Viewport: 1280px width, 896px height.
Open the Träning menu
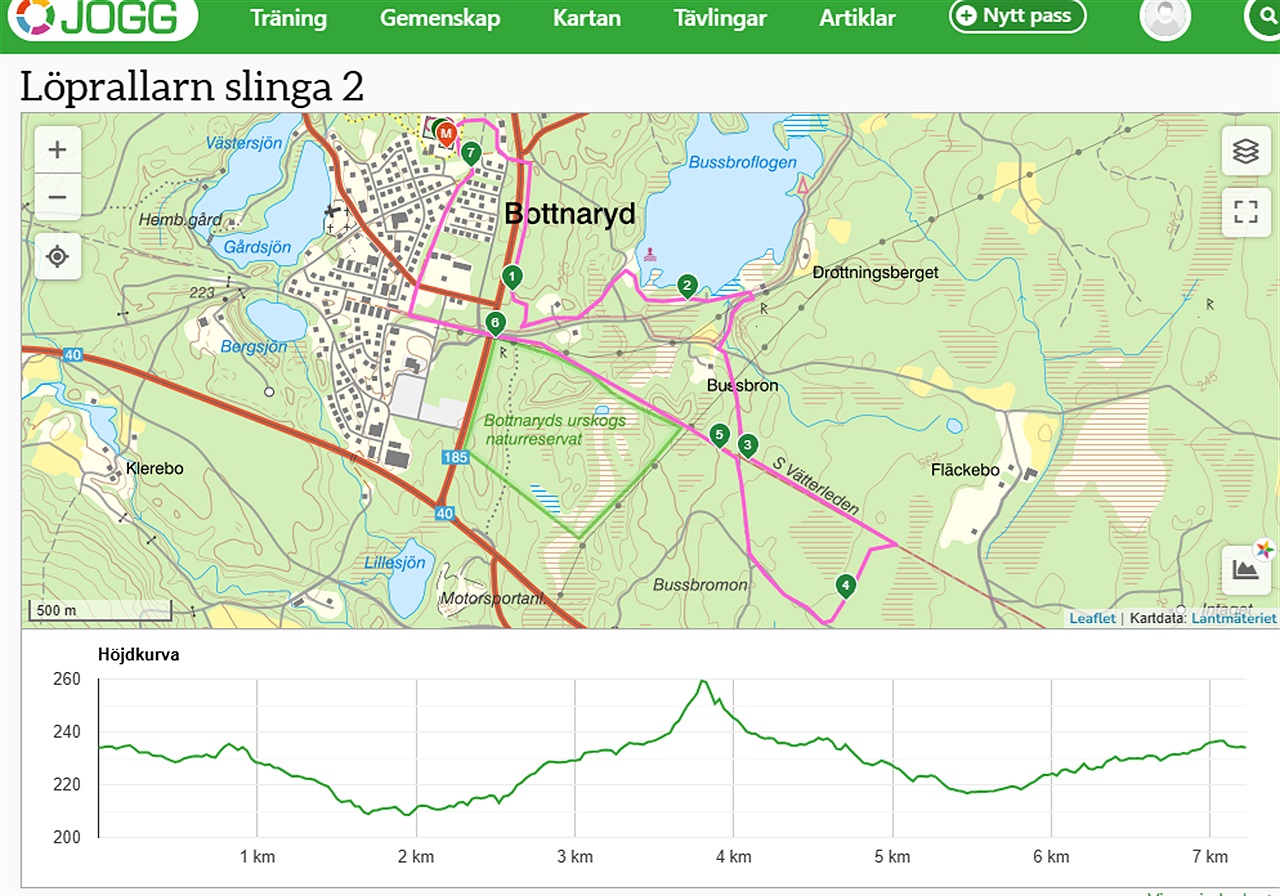point(288,18)
